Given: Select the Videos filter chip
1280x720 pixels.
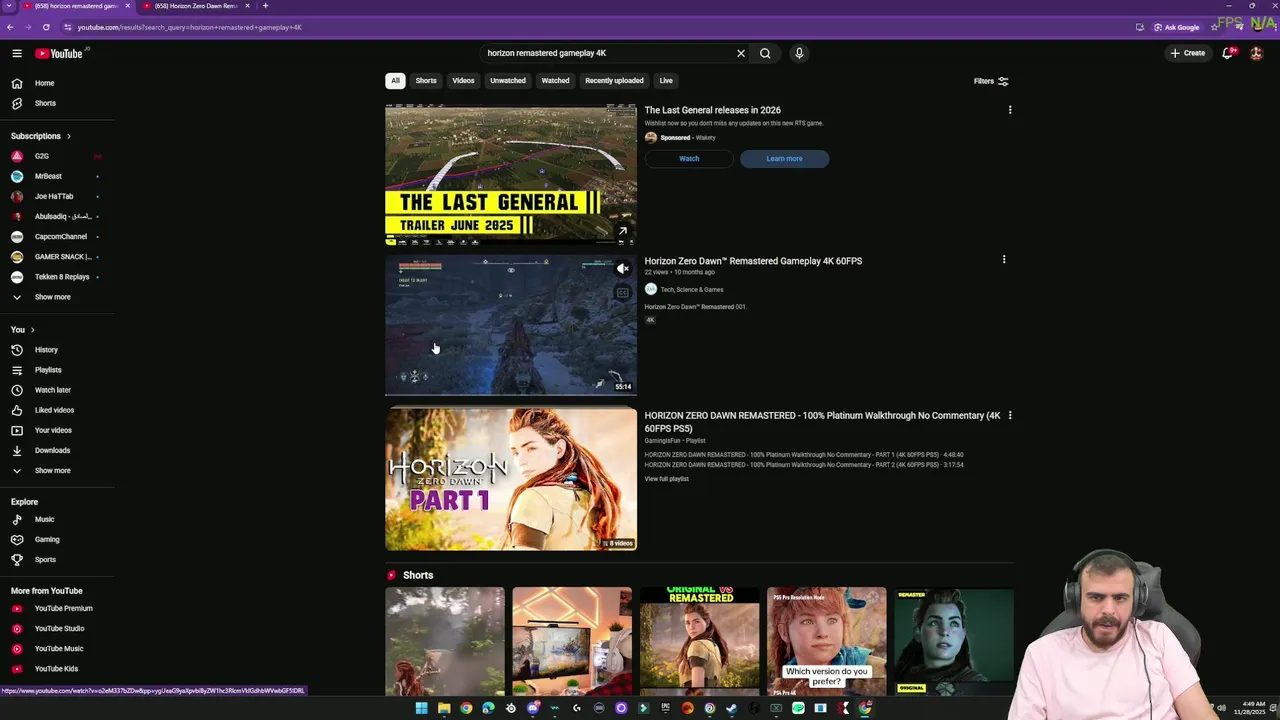Looking at the screenshot, I should coord(463,80).
